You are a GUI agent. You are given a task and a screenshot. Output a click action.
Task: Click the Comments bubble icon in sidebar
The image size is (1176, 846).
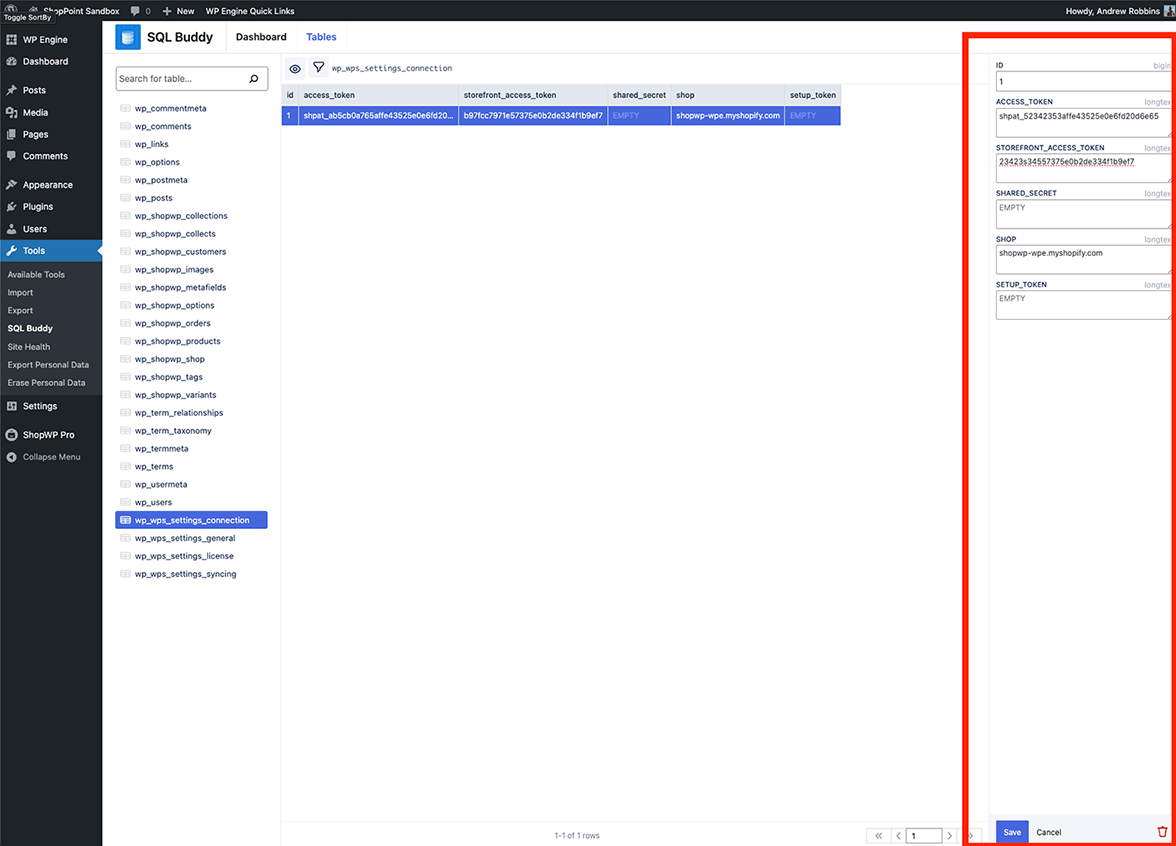pos(11,156)
